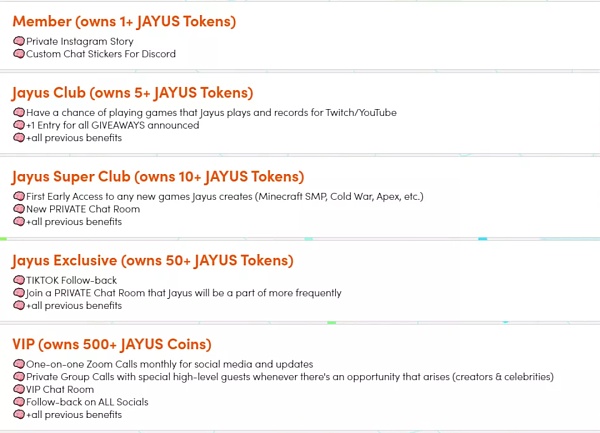Click the Join a PRIVATE Chat Room text
The width and height of the screenshot is (600, 433).
point(183,293)
